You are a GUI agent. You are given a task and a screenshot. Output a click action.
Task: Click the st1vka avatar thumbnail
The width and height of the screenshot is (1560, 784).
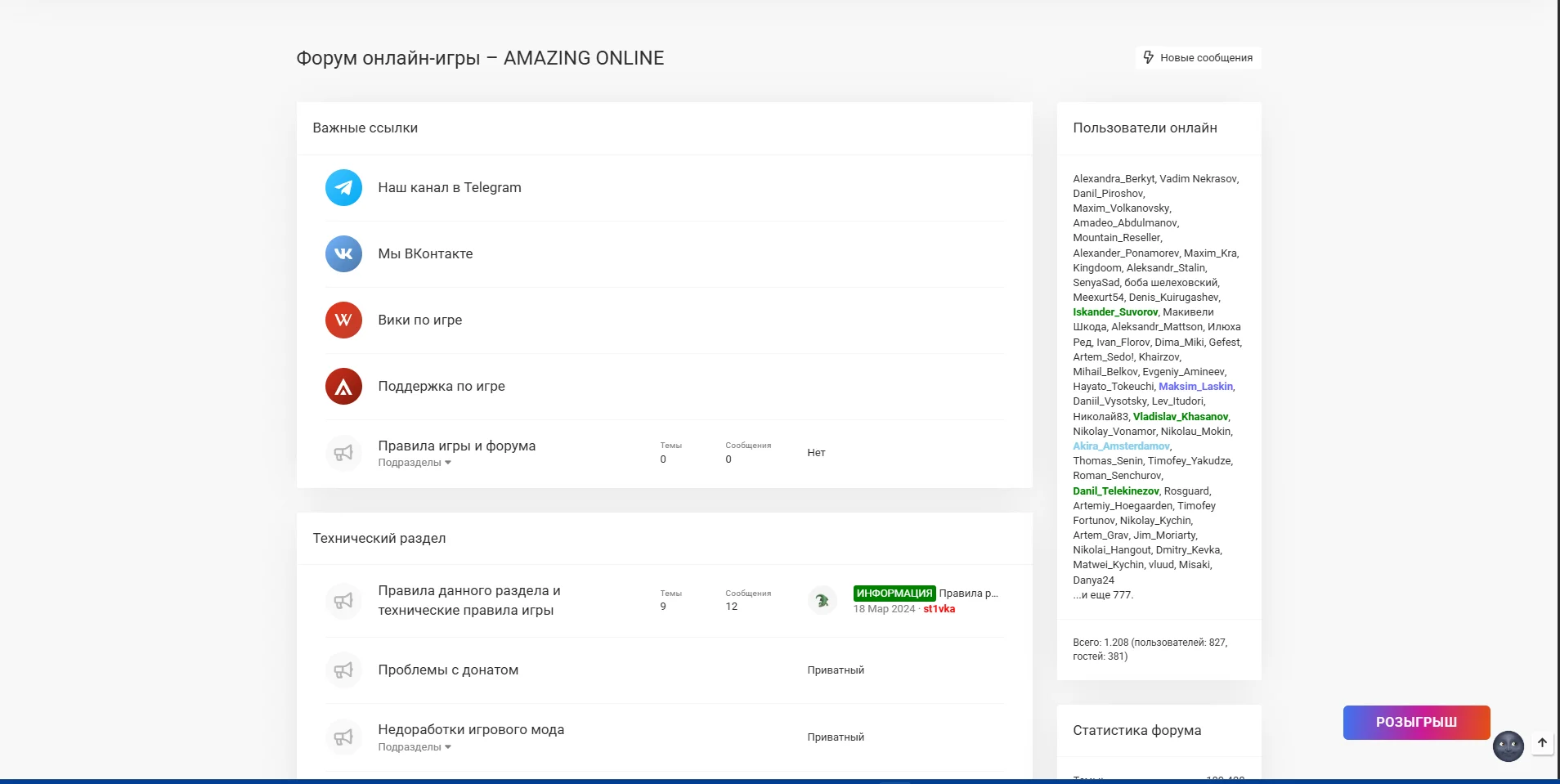pos(823,601)
